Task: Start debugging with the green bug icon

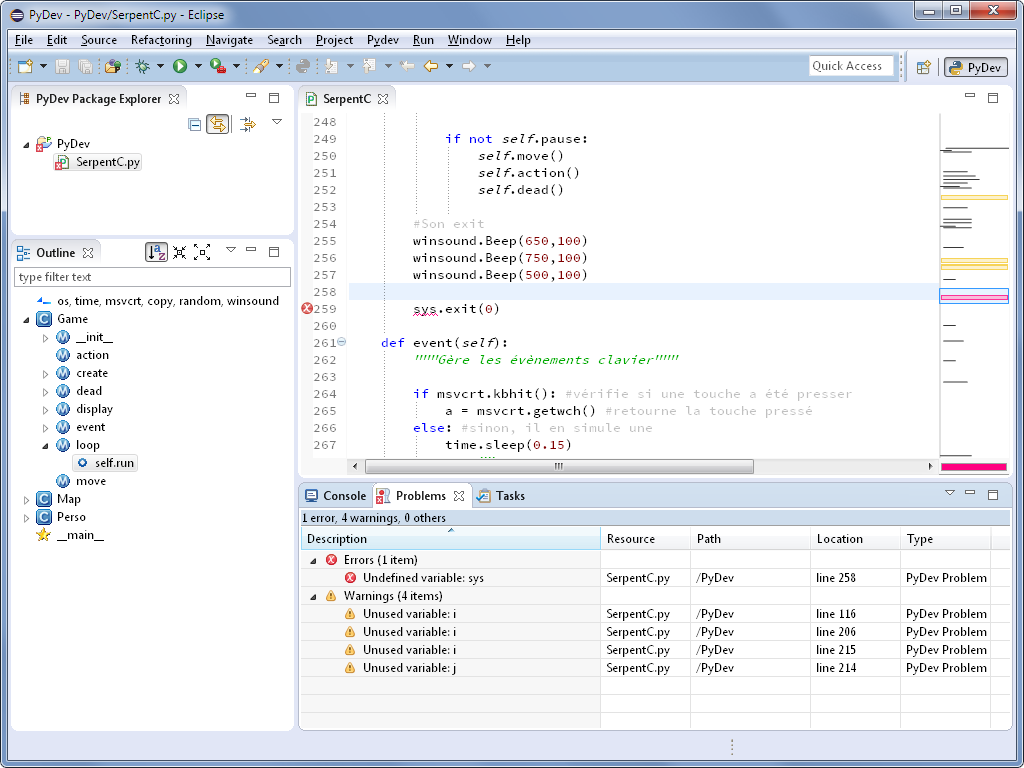Action: tap(142, 66)
